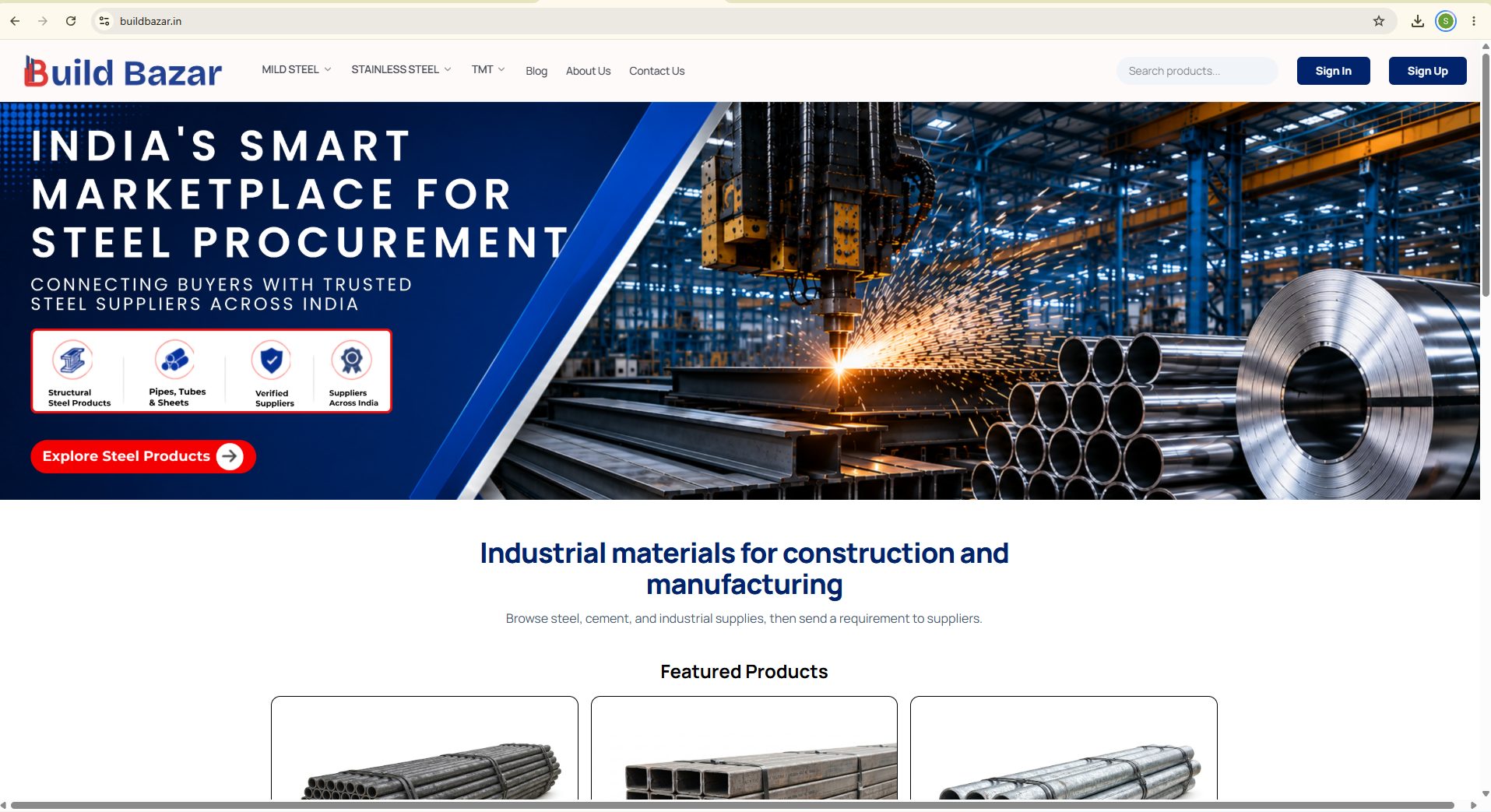Open the round black pipes product card
Viewport: 1491px width, 812px height.
point(424,748)
